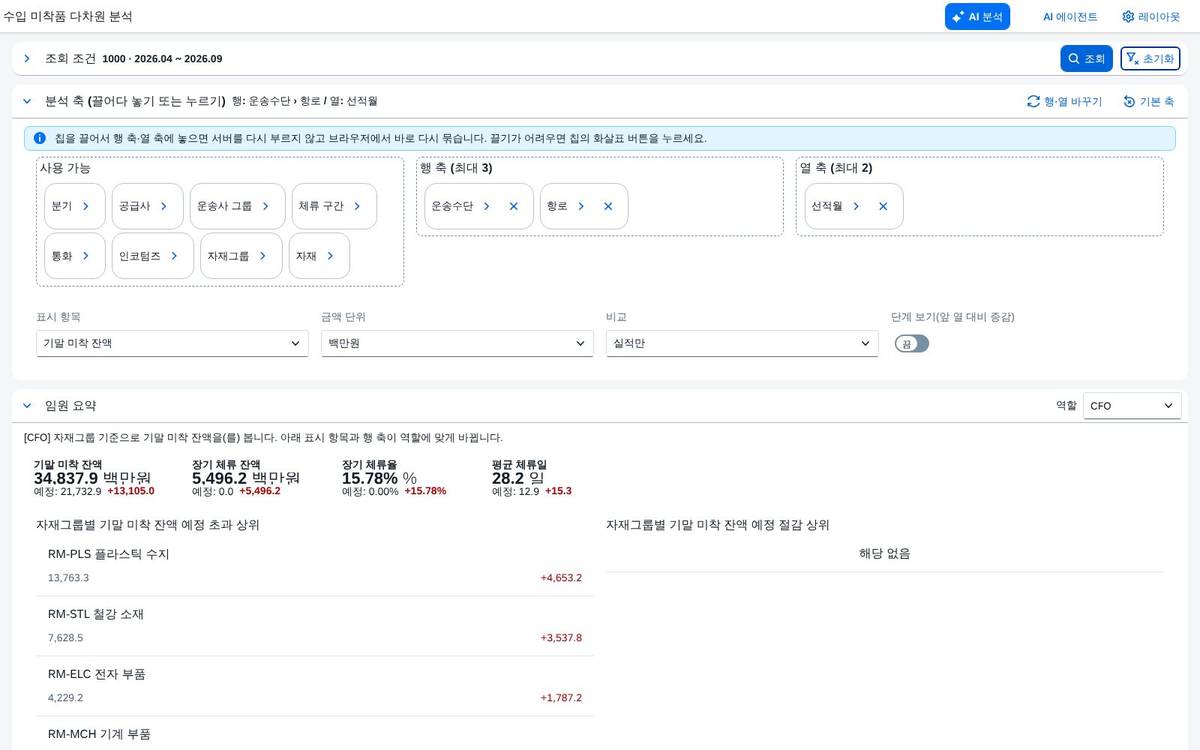
Task: Click the +1,787.2 variance value
Action: [561, 698]
